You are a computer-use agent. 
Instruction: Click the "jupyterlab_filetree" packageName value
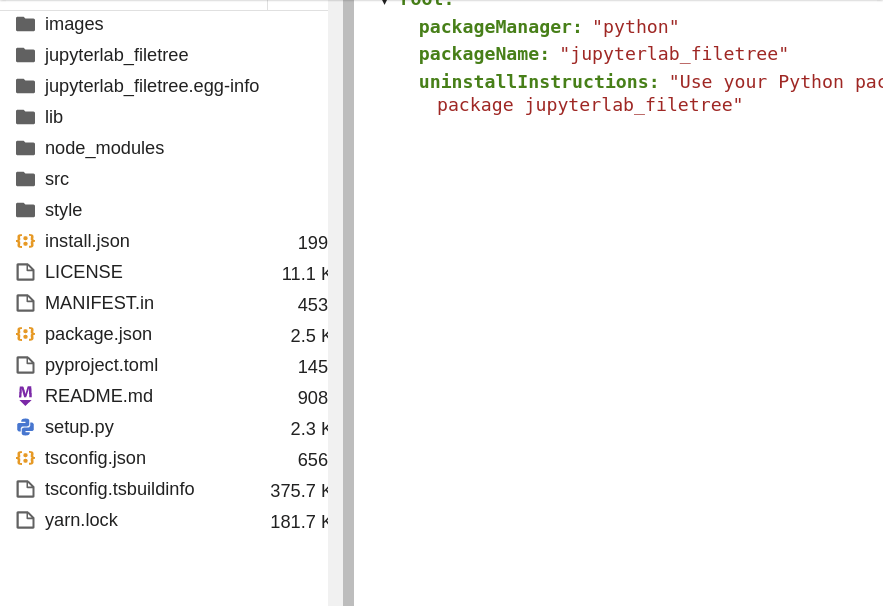tap(674, 54)
